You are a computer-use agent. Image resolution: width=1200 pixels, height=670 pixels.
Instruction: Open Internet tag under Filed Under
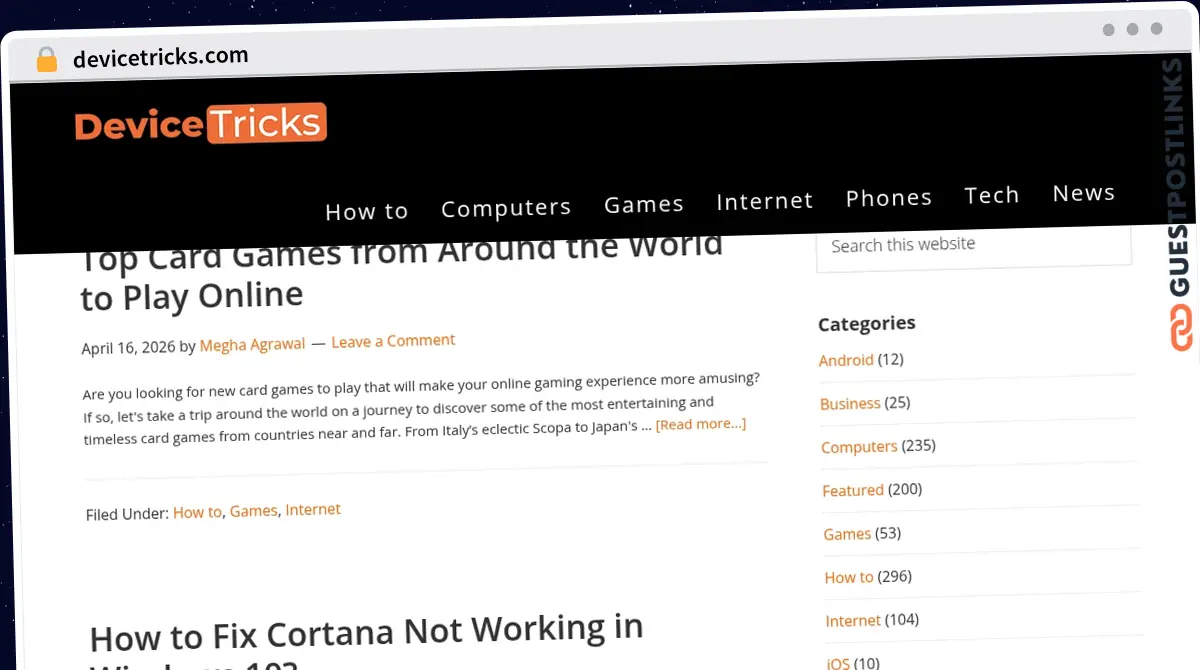[313, 510]
